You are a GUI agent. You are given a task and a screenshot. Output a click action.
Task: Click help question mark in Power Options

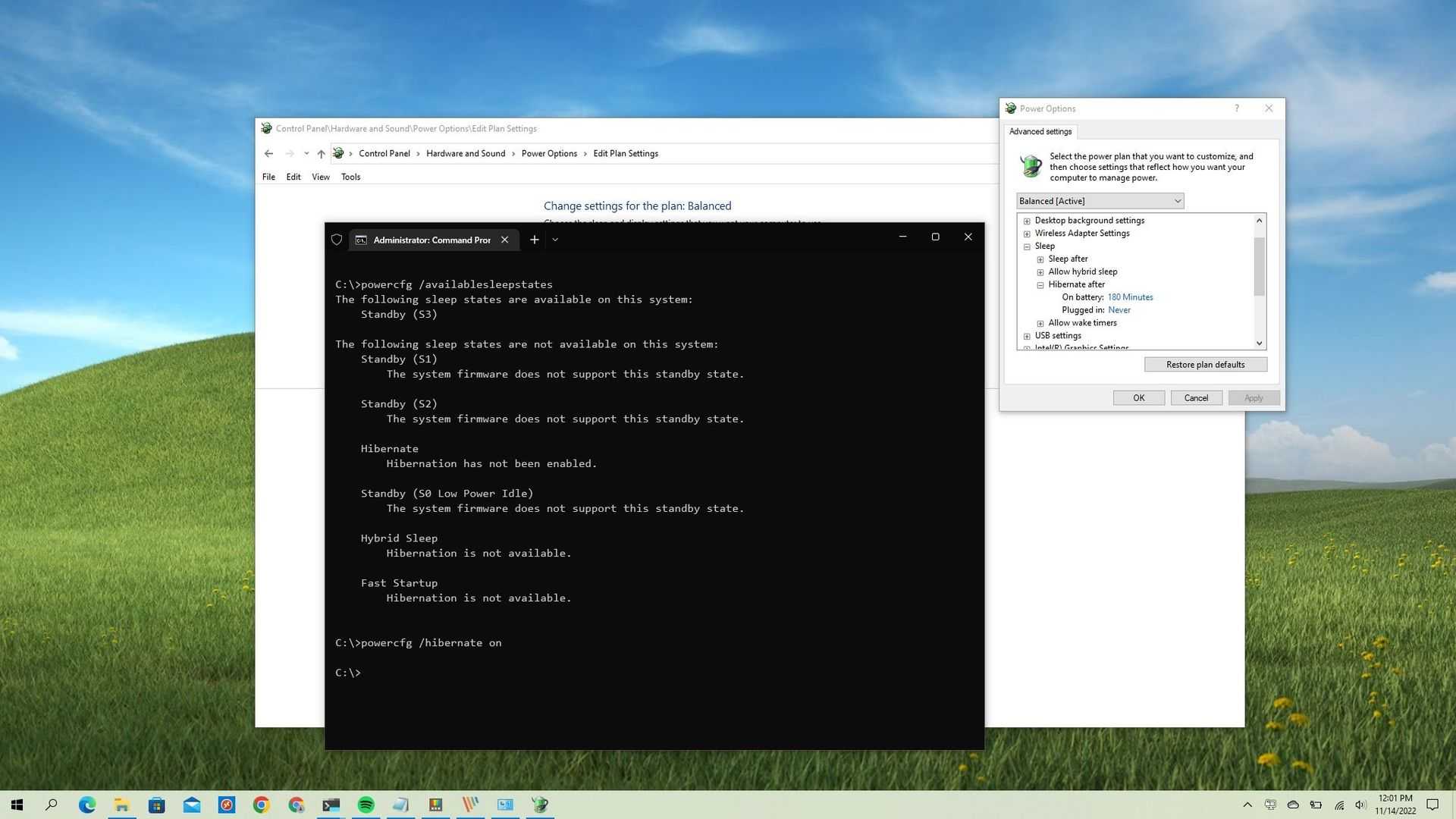tap(1236, 108)
